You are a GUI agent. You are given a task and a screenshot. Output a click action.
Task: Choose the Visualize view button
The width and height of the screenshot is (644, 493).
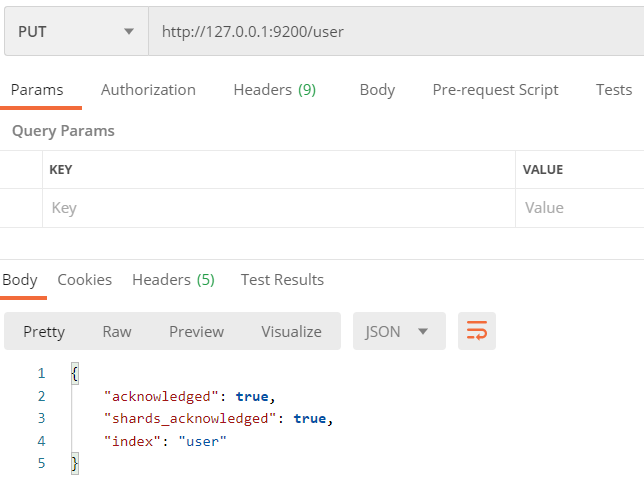coord(291,331)
